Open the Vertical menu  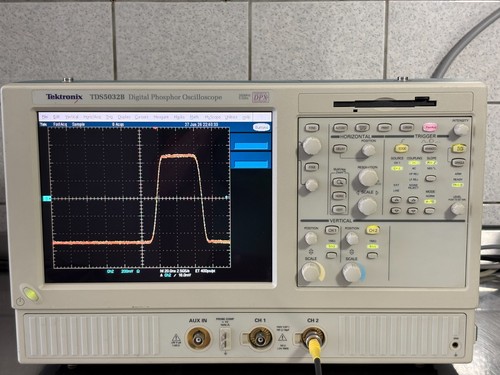pyautogui.click(x=72, y=117)
